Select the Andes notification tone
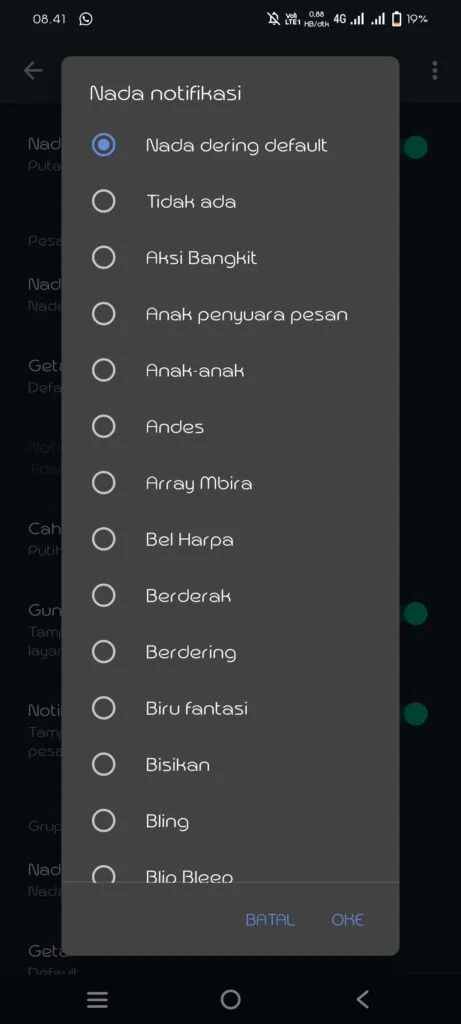 point(230,426)
